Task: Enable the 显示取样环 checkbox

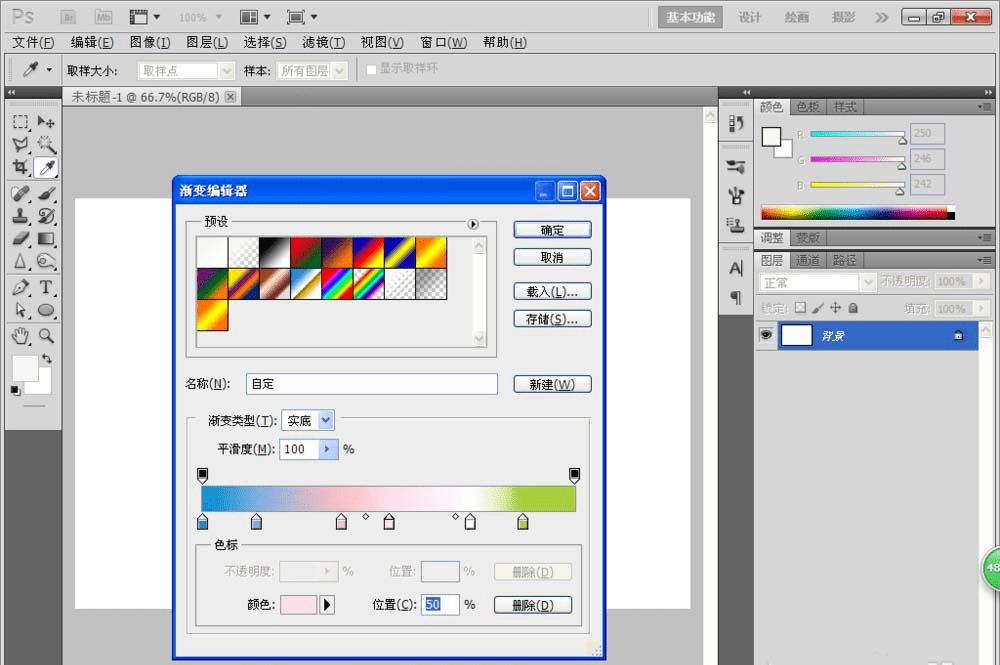Action: point(372,69)
